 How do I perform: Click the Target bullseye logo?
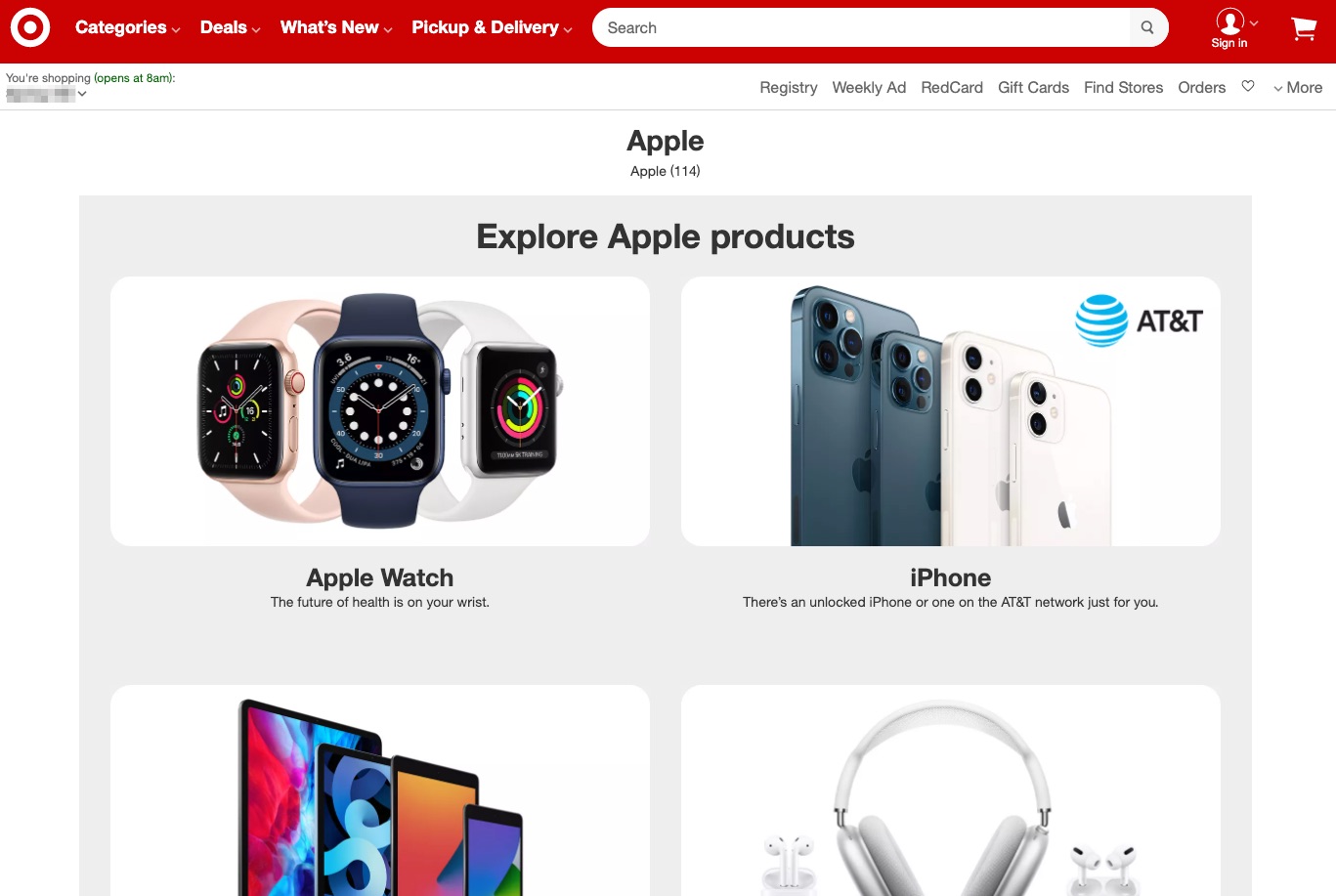pyautogui.click(x=30, y=27)
